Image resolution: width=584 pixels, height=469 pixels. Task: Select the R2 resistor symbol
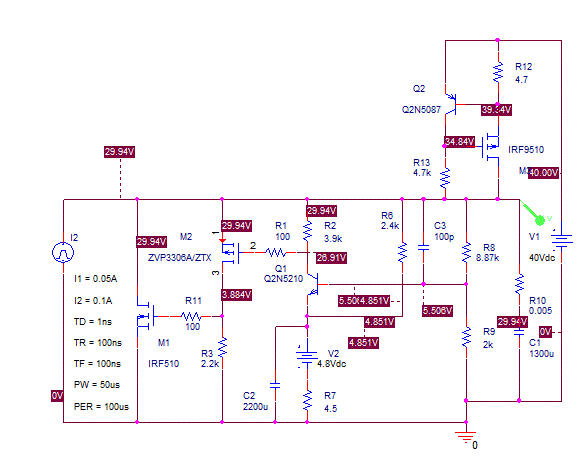pos(307,231)
